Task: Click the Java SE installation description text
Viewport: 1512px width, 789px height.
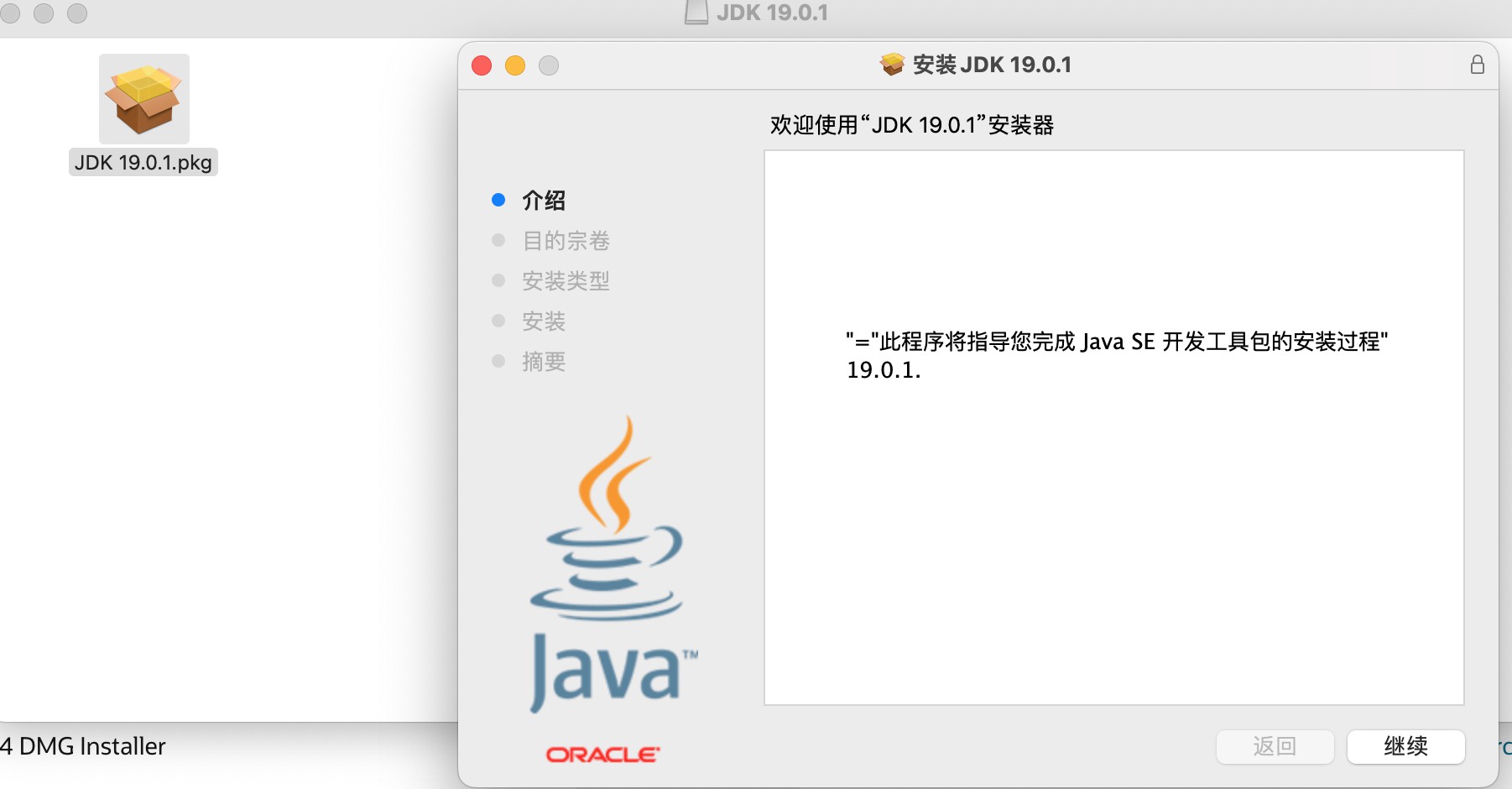Action: [1117, 355]
